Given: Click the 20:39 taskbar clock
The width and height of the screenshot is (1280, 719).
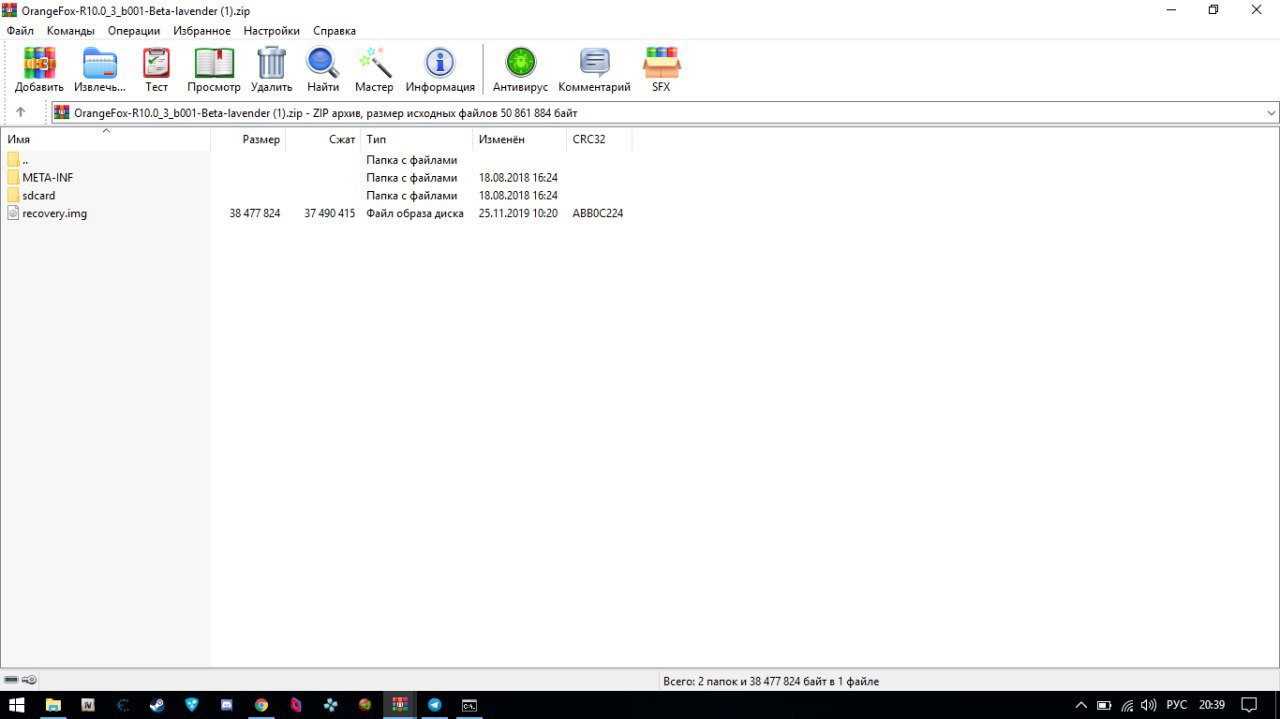Looking at the screenshot, I should point(1211,705).
